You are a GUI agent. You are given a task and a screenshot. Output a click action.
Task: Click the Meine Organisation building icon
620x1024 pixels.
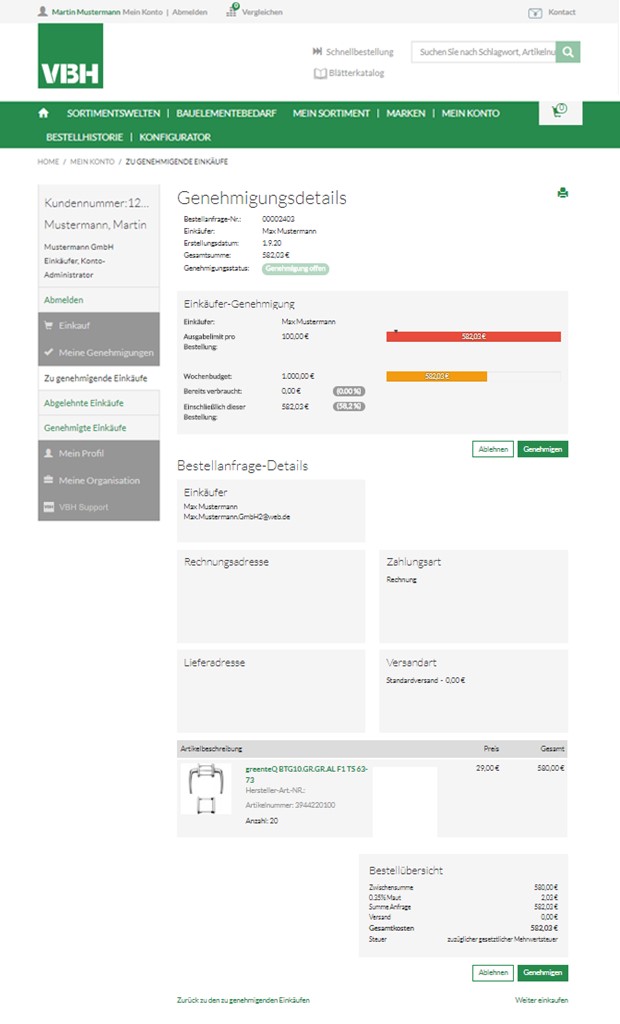tap(48, 480)
